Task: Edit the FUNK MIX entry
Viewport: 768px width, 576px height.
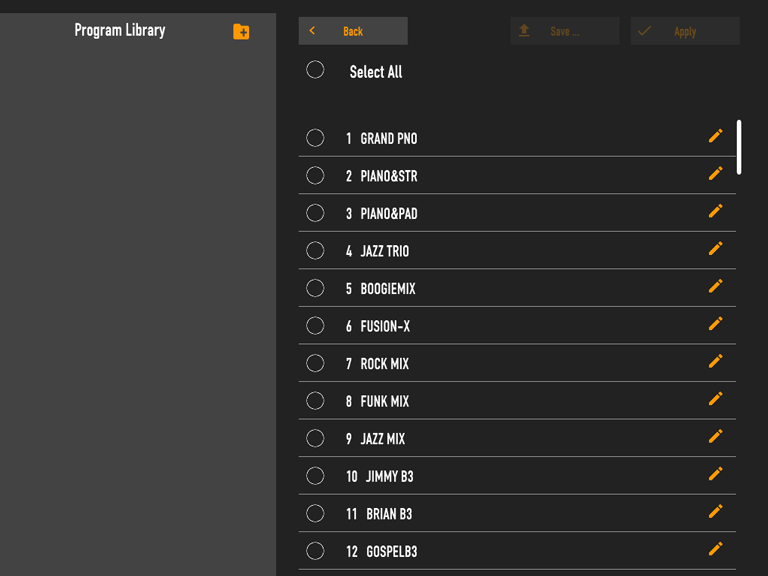Action: [716, 399]
